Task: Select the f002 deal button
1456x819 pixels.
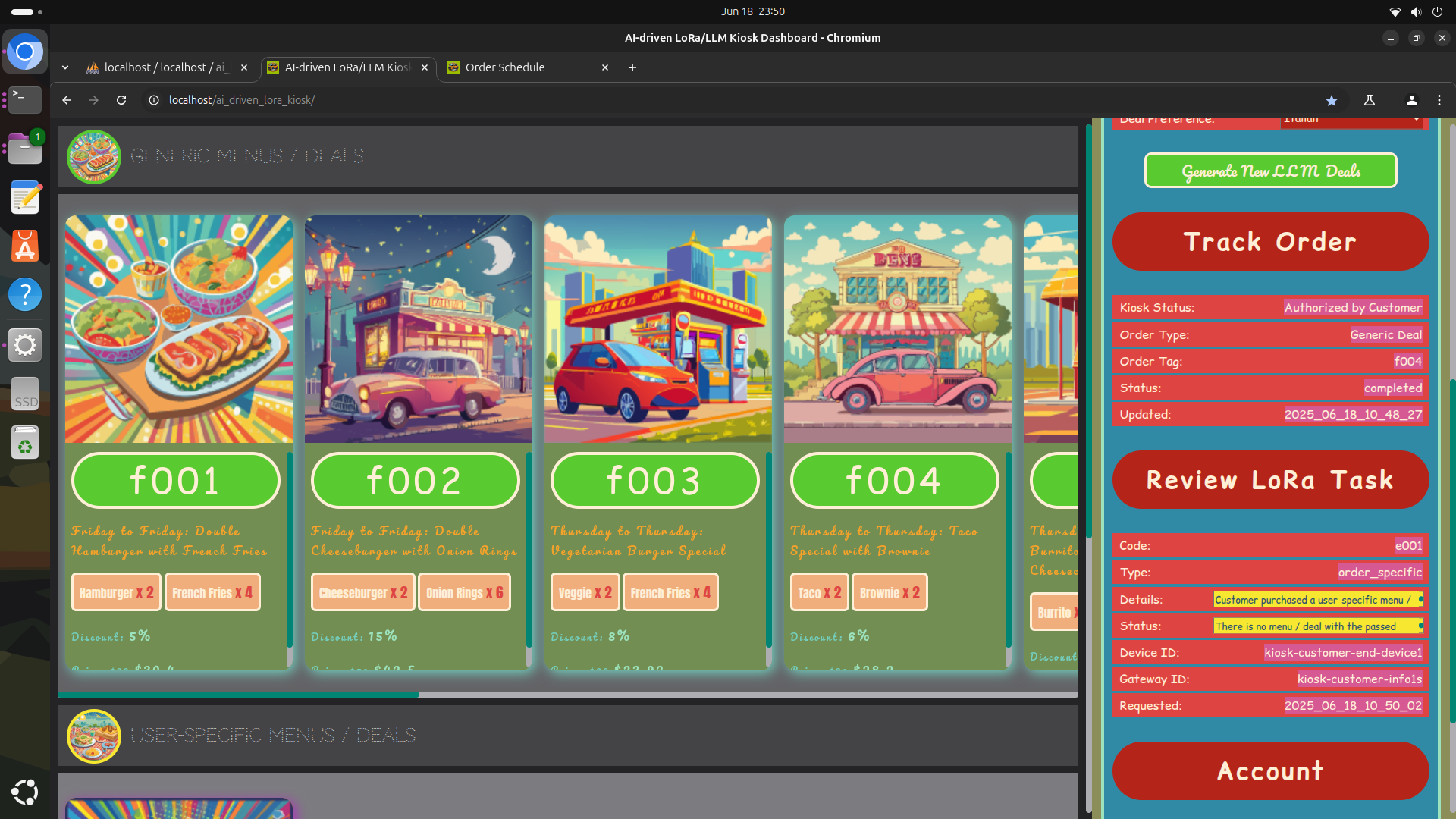Action: click(x=415, y=481)
